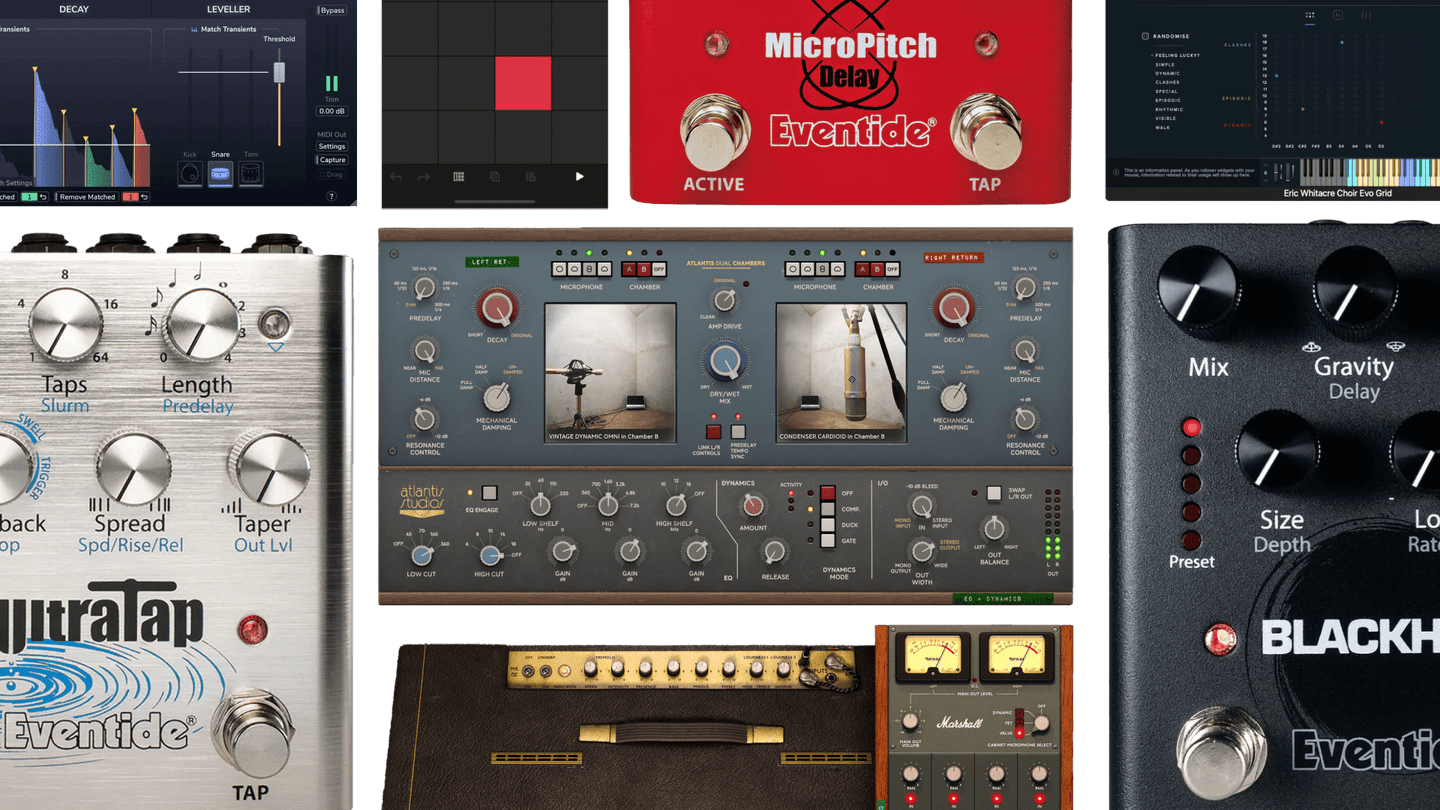Click the Remove Matched button
The height and width of the screenshot is (810, 1440).
(x=87, y=197)
